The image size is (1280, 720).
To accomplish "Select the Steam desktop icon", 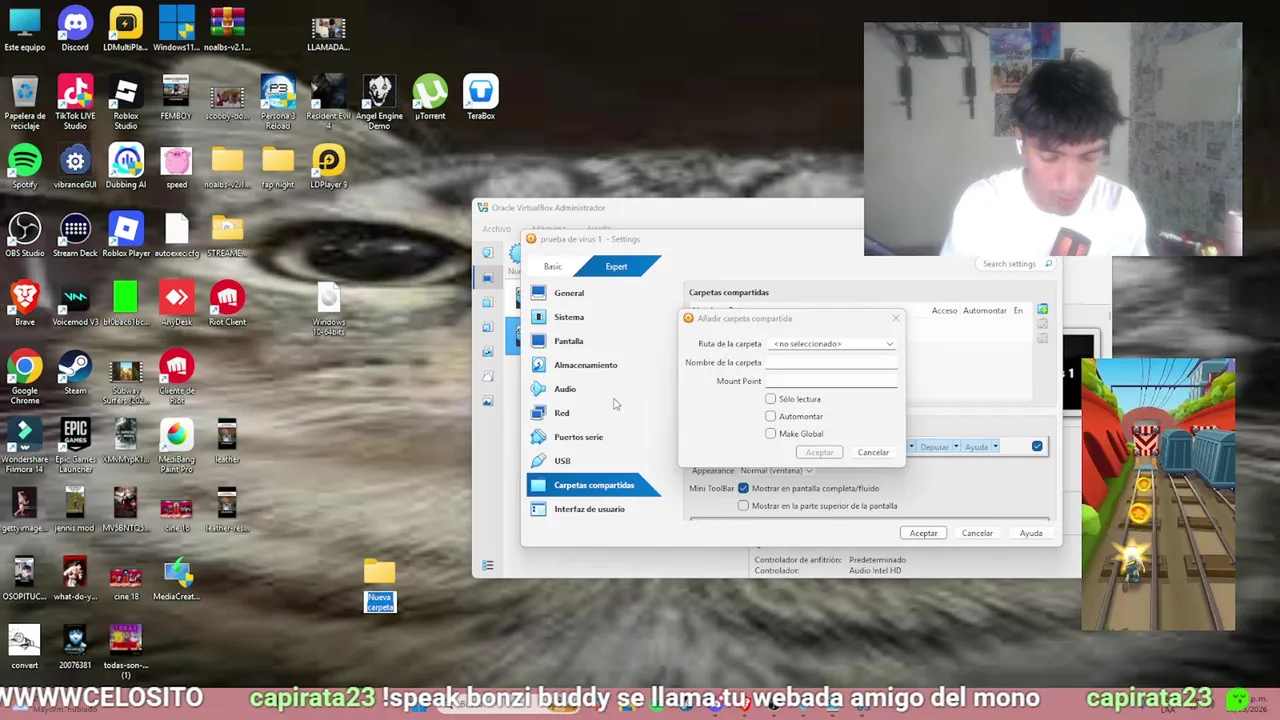I will [x=75, y=373].
